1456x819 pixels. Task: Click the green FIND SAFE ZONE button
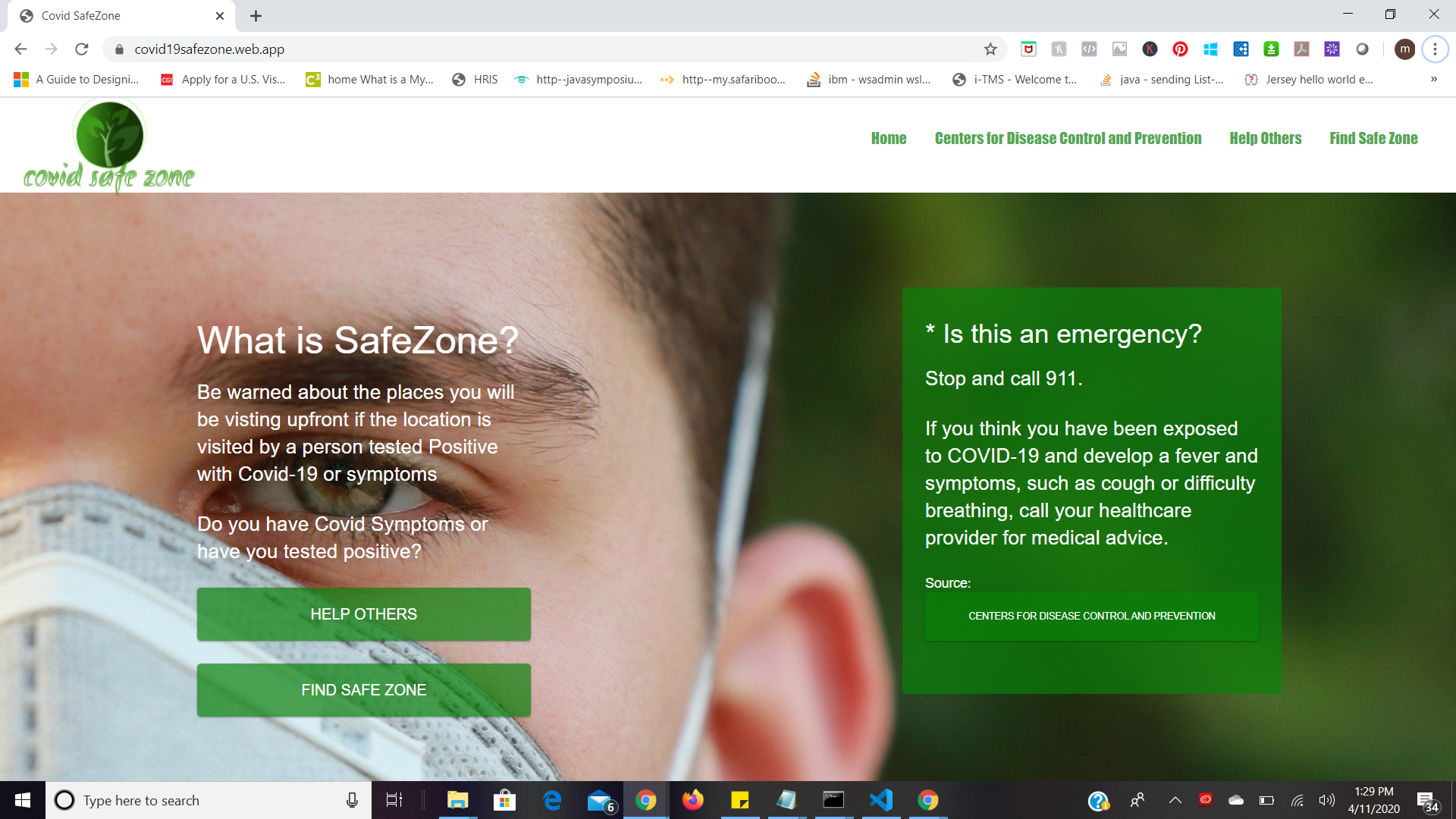tap(364, 690)
